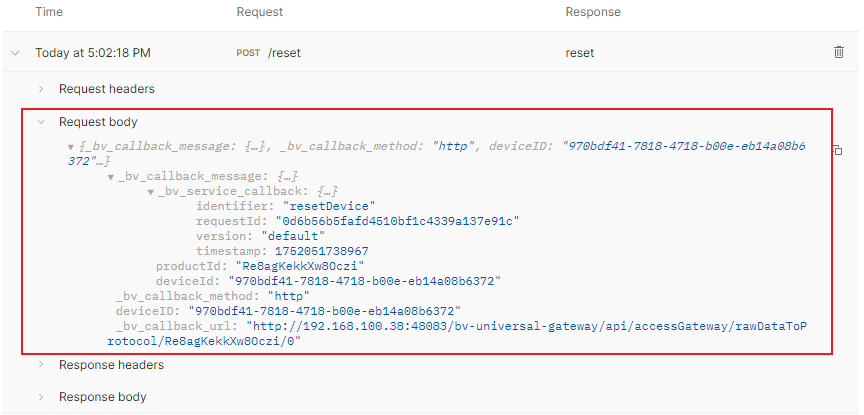The image size is (864, 415).
Task: Click the timestamp key label
Action: pos(233,251)
